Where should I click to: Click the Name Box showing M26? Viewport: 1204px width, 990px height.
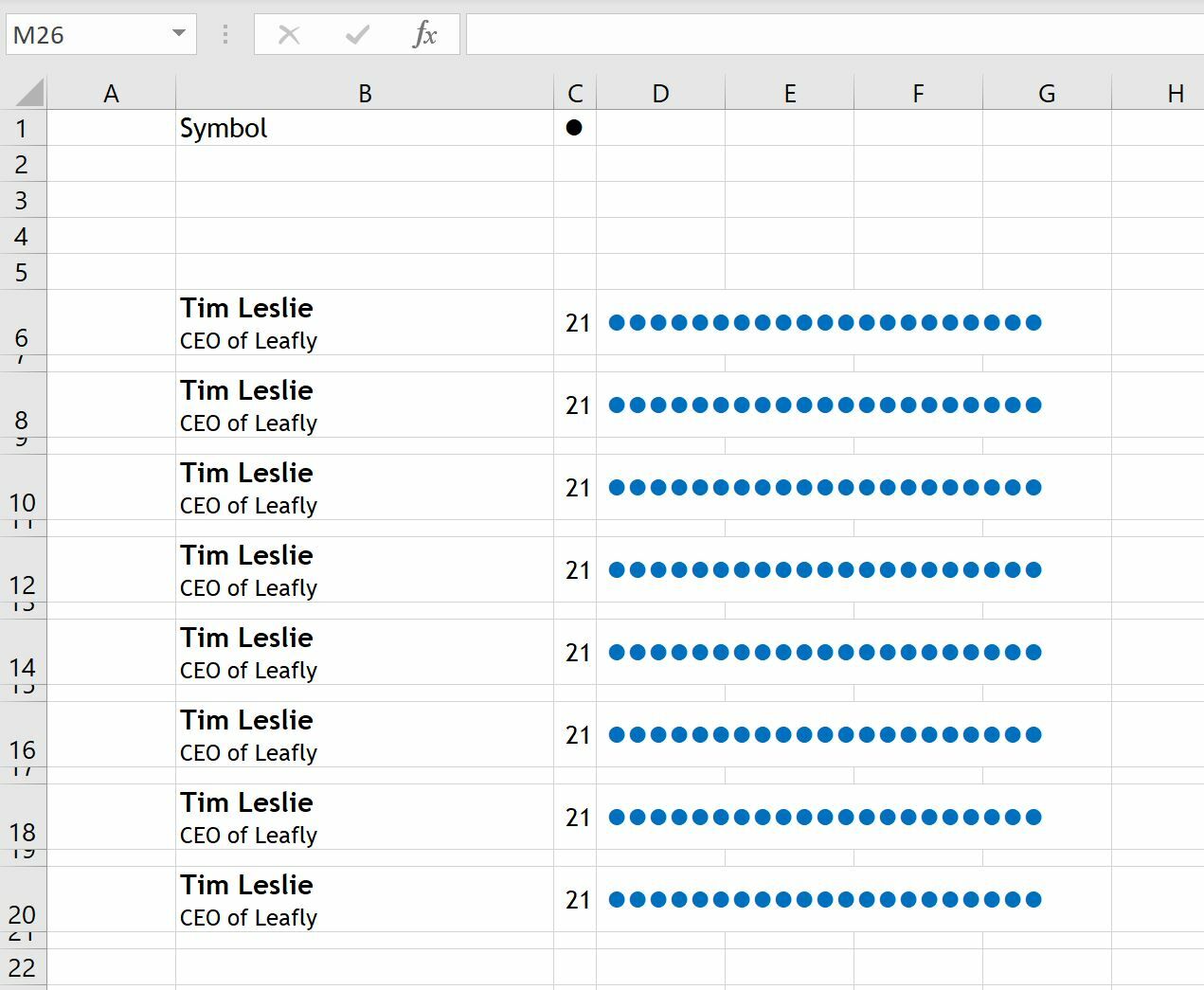85,34
